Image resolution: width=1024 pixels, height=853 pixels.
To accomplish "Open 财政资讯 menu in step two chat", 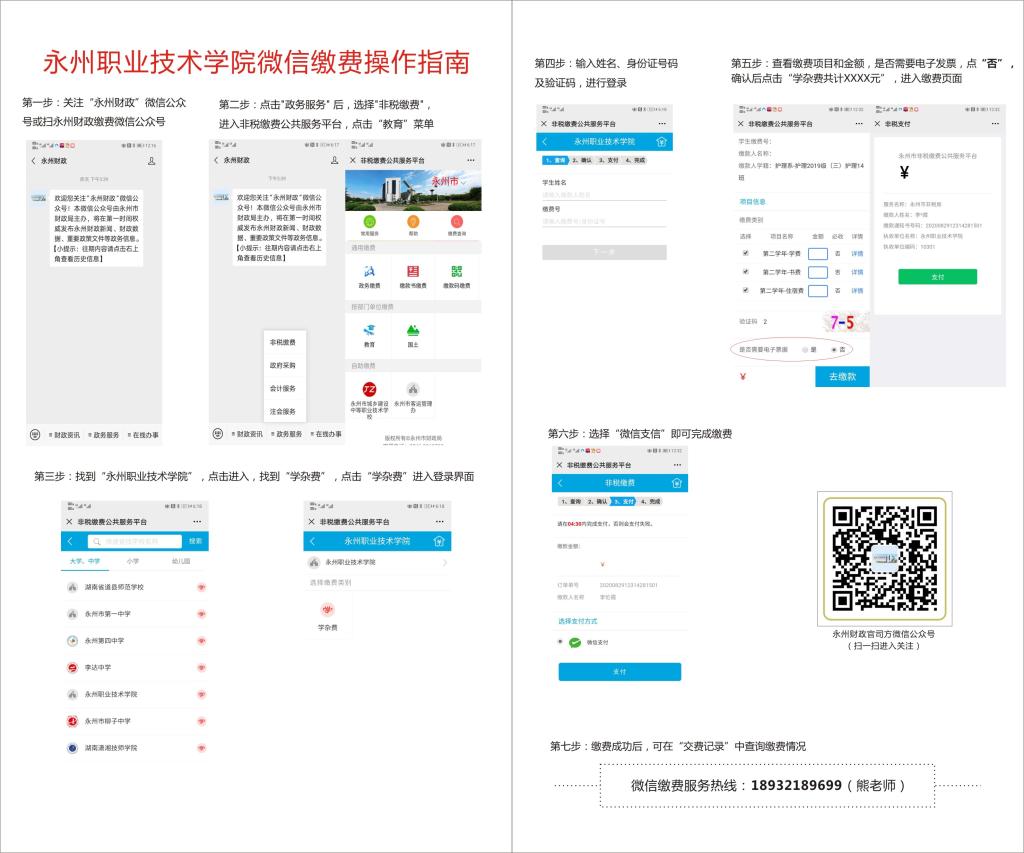I will coord(248,434).
